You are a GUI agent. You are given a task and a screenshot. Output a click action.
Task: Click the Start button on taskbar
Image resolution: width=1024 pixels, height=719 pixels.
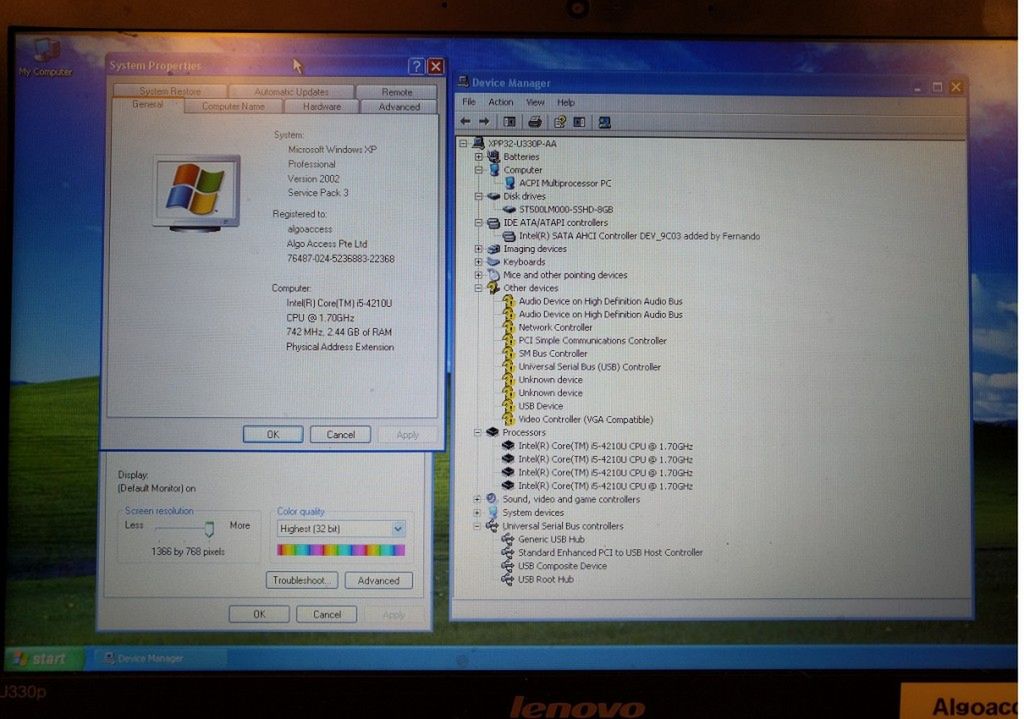point(43,658)
